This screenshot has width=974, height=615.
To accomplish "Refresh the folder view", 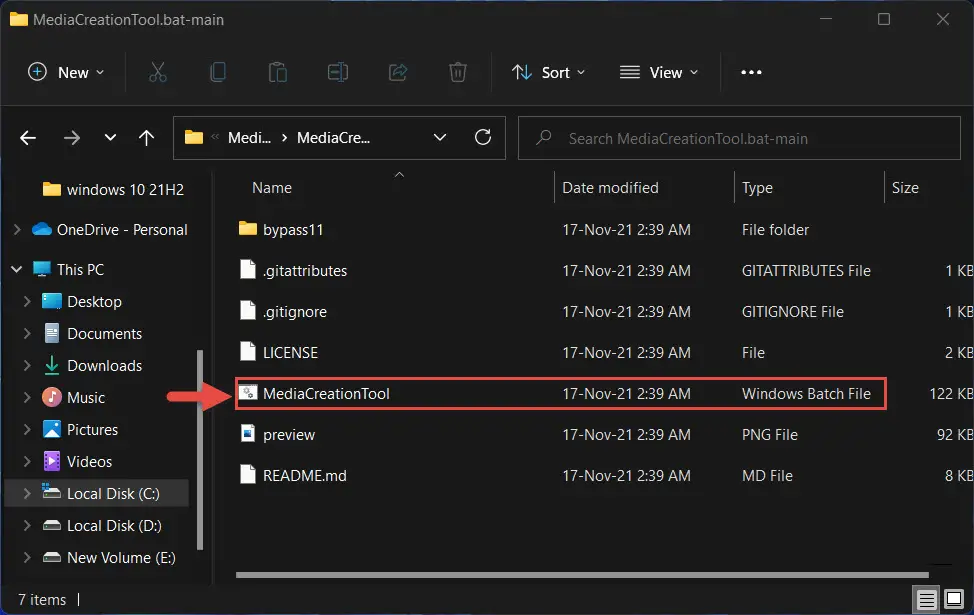I will (483, 137).
